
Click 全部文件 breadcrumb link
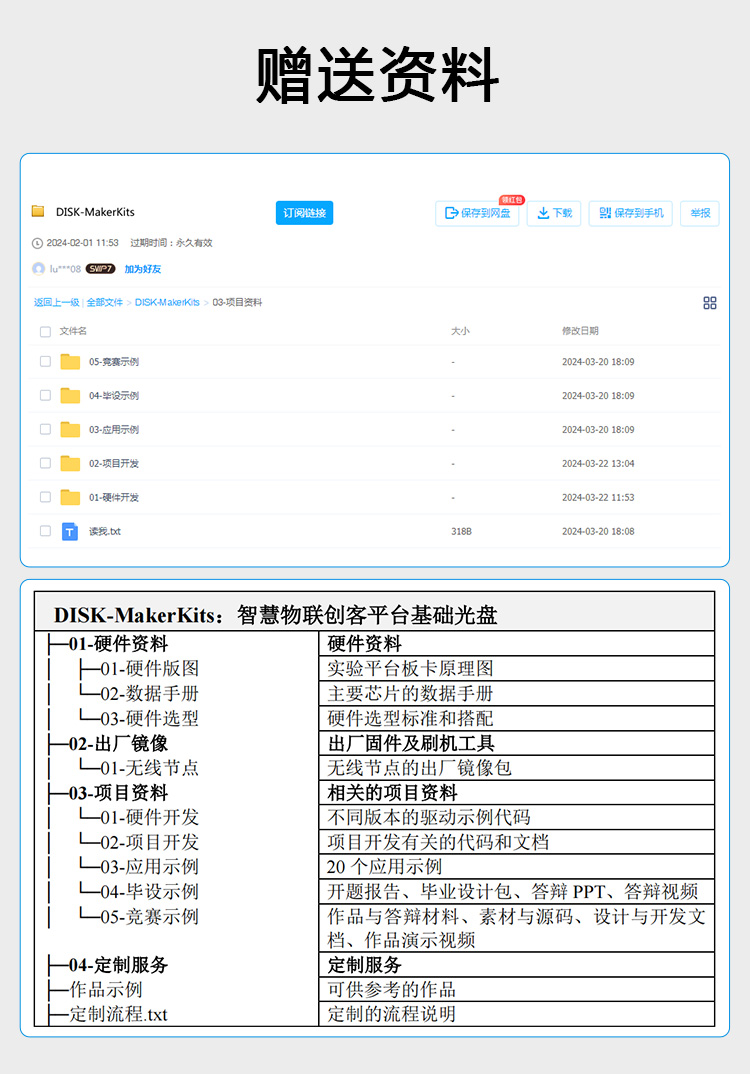pos(105,302)
